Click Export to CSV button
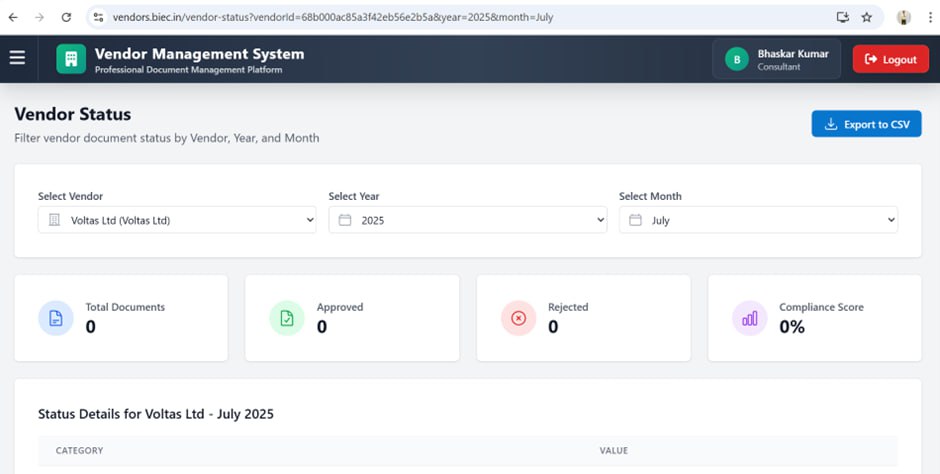 pos(866,124)
